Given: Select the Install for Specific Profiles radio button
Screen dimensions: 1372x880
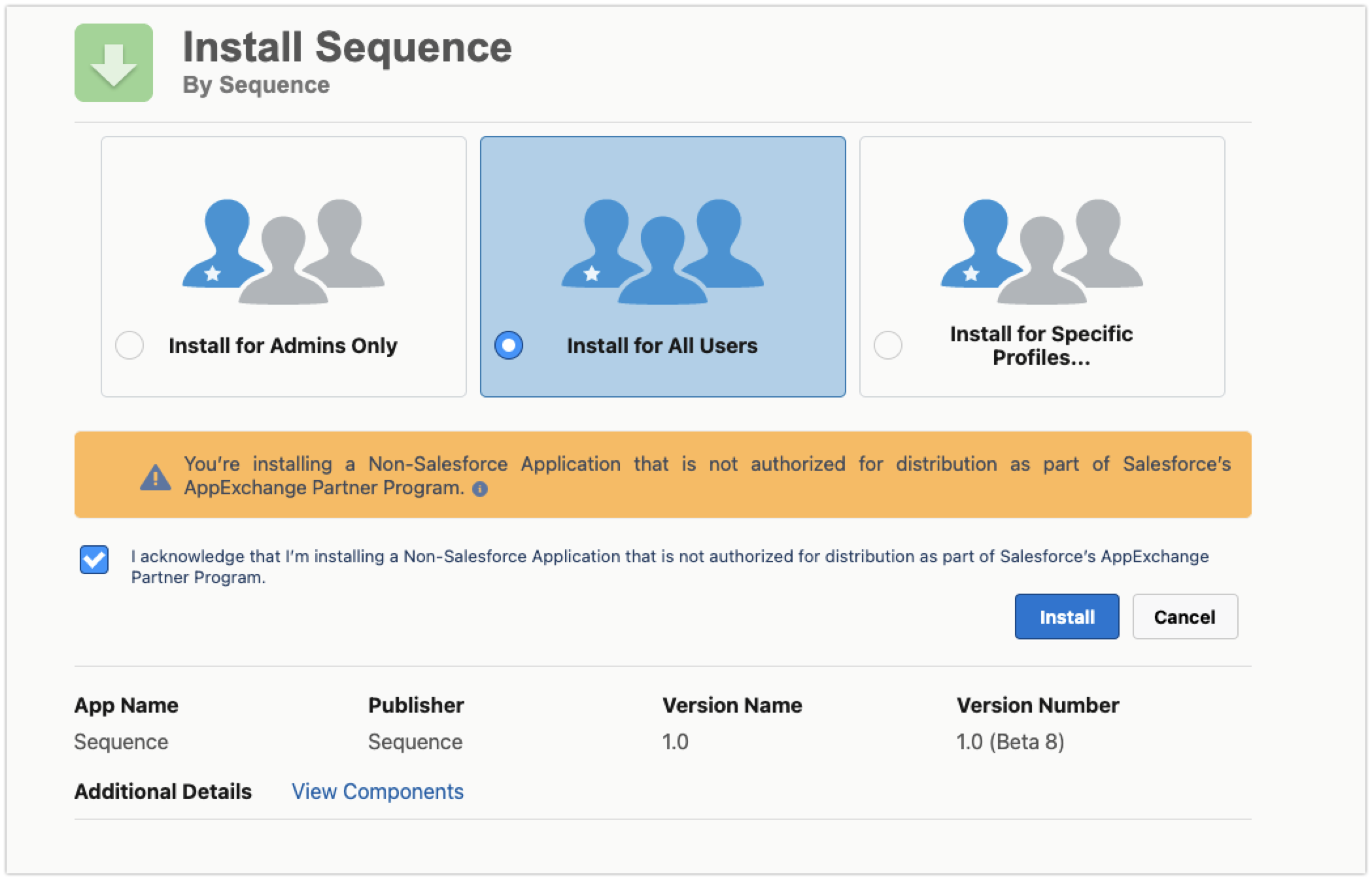Looking at the screenshot, I should (x=888, y=345).
